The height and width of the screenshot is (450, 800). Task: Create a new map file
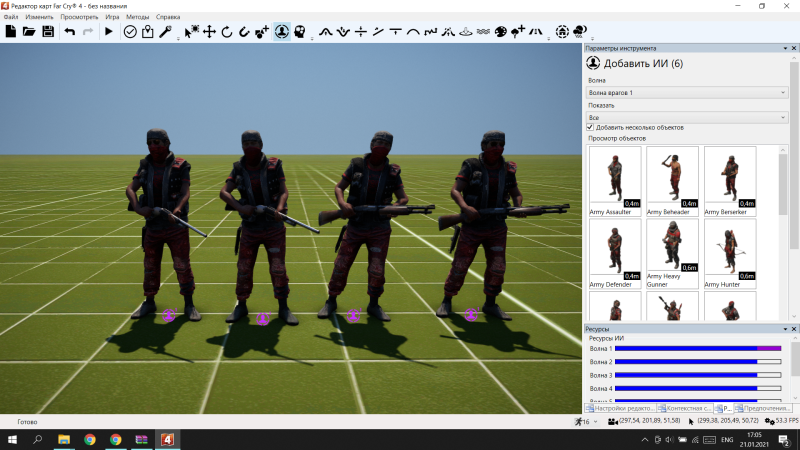click(11, 32)
